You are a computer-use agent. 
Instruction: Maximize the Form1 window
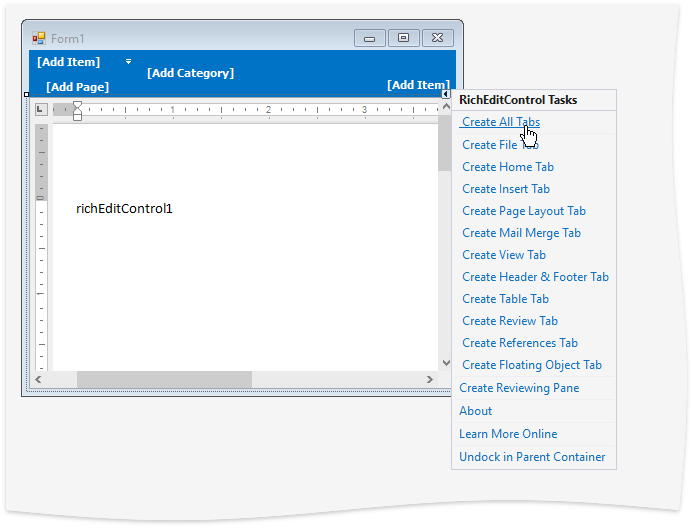(x=404, y=38)
